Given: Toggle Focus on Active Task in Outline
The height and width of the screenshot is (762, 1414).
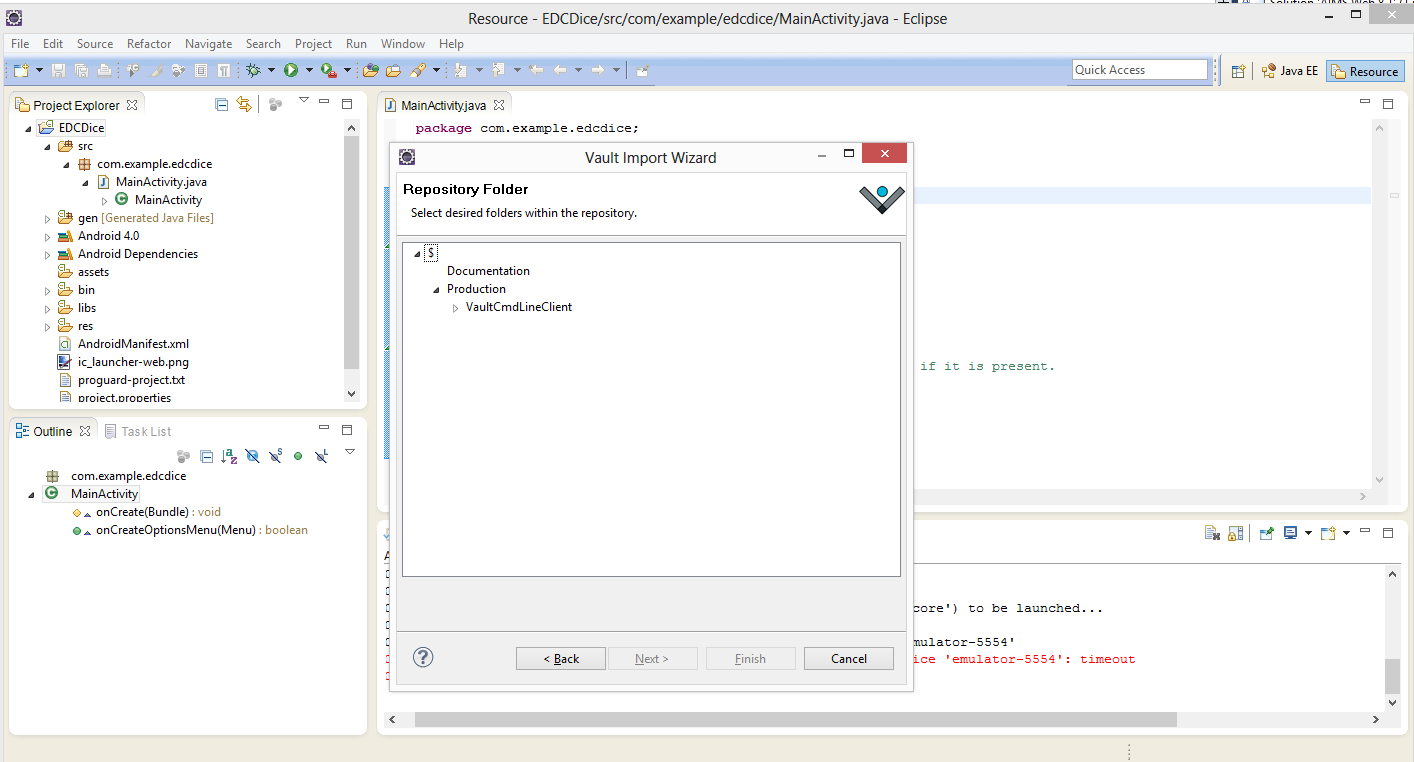Looking at the screenshot, I should coord(183,456).
